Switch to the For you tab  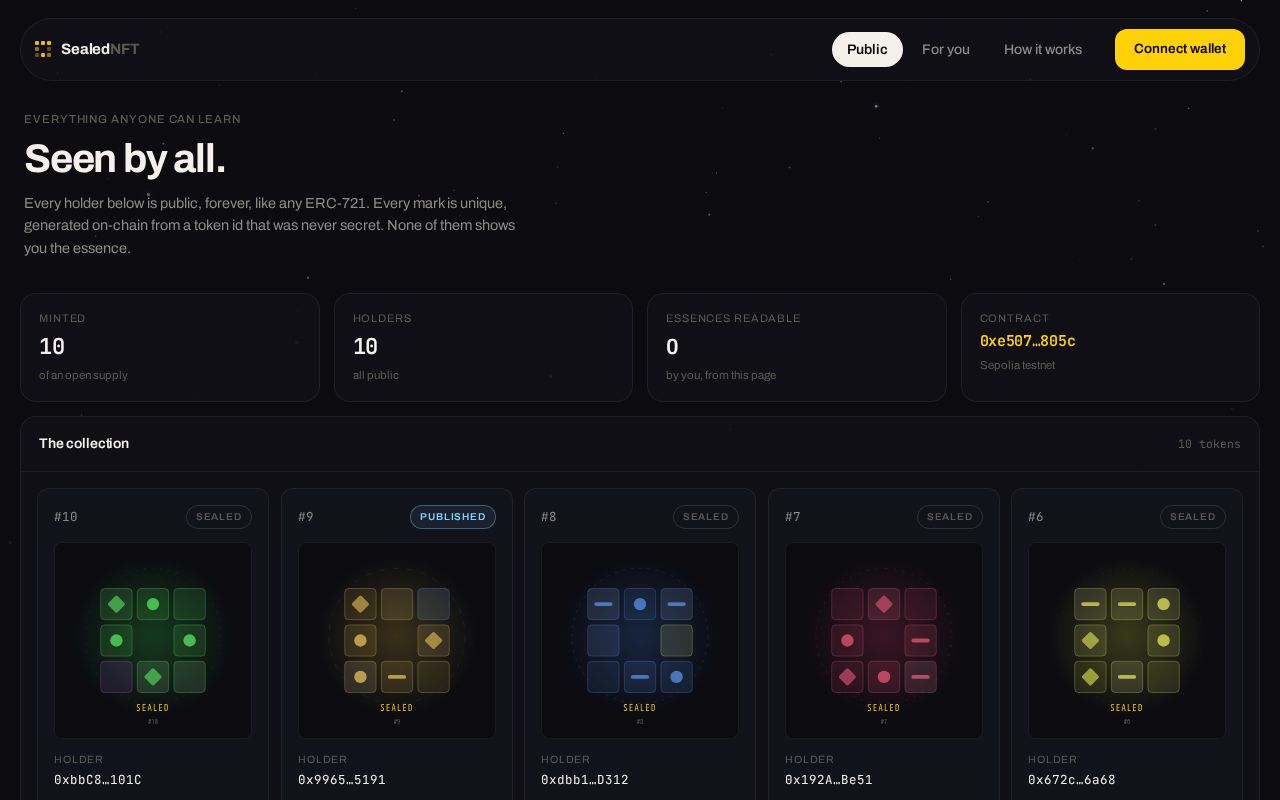(946, 49)
